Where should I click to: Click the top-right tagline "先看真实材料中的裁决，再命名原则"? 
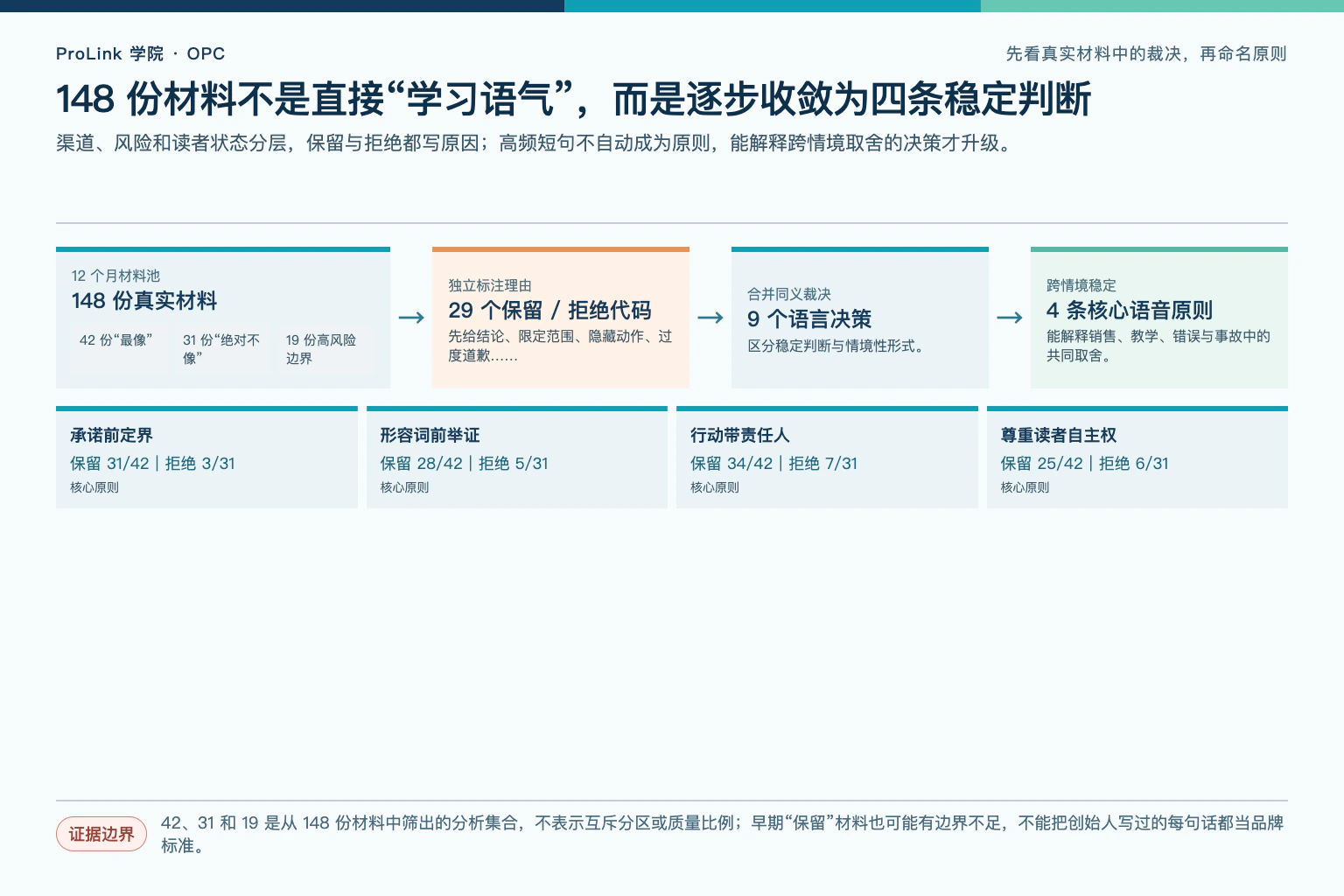point(1146,53)
